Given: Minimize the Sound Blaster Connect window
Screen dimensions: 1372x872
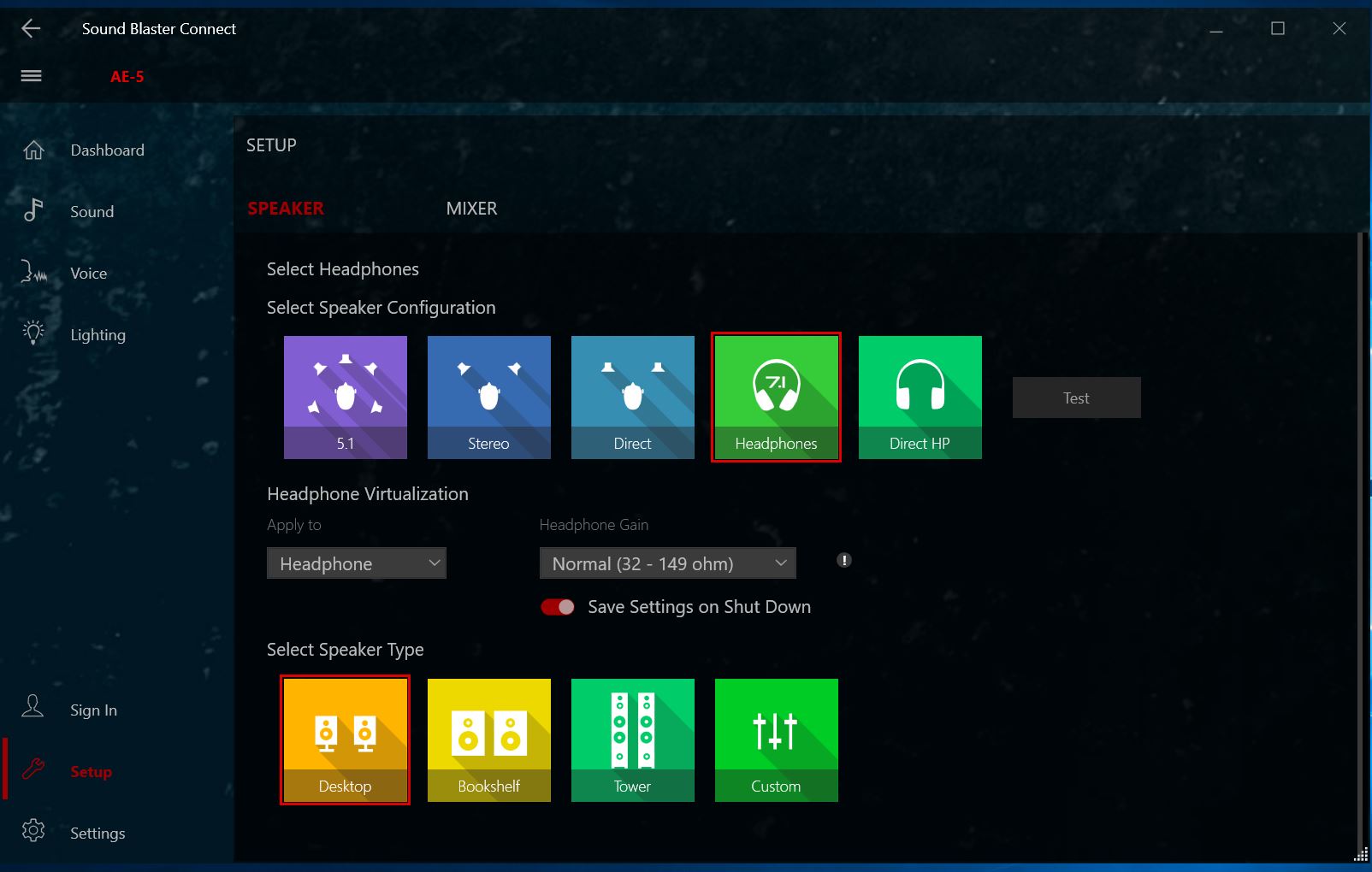Looking at the screenshot, I should [x=1216, y=29].
